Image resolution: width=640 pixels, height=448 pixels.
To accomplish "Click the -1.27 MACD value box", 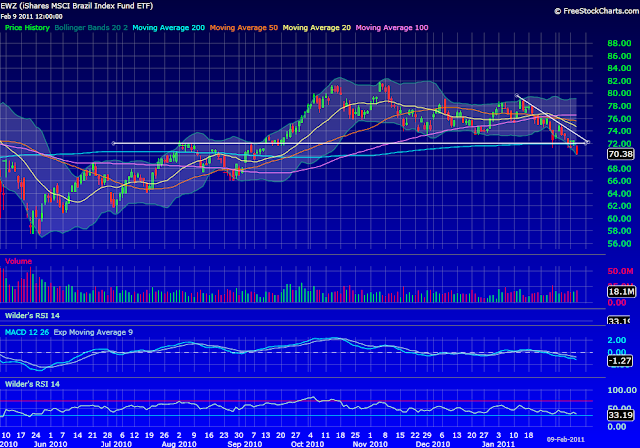I will coord(620,361).
